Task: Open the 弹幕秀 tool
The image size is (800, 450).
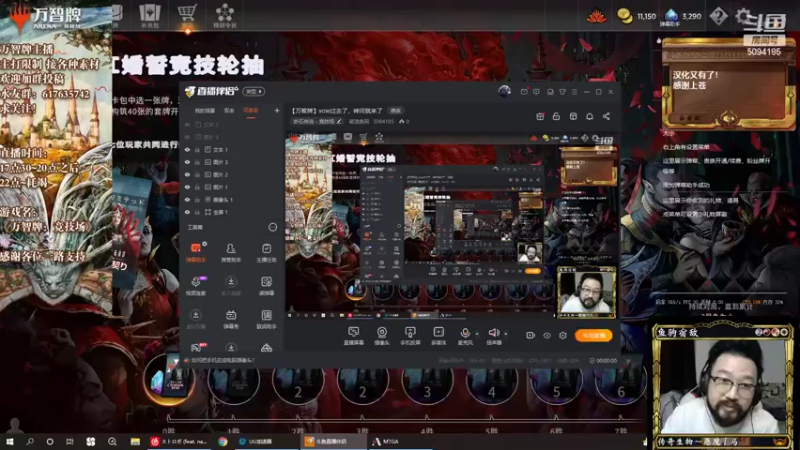Action: [x=231, y=319]
